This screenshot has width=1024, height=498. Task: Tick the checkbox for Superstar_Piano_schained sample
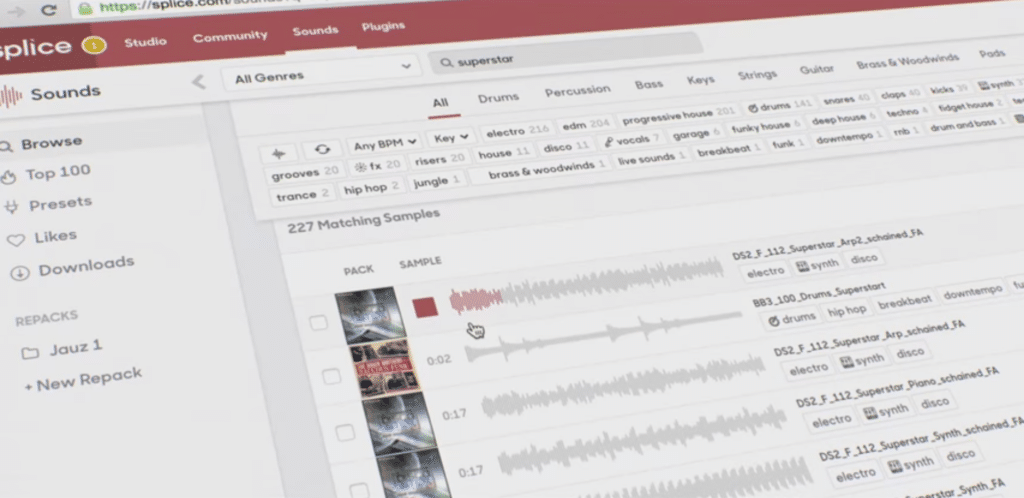[x=359, y=490]
